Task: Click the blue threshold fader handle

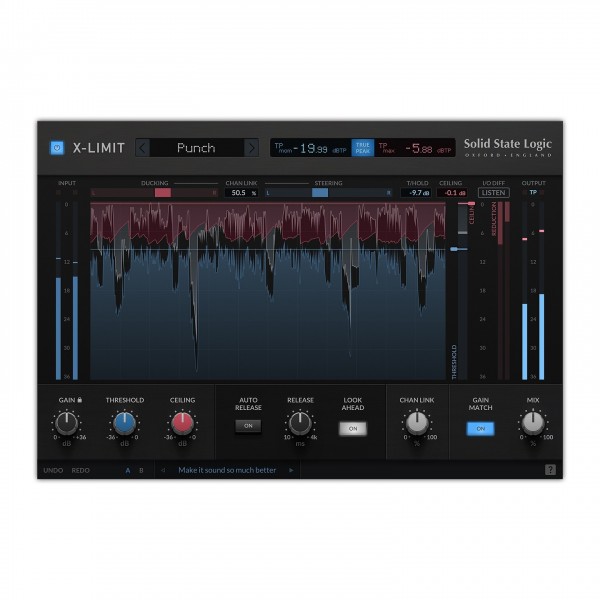Action: pyautogui.click(x=454, y=249)
